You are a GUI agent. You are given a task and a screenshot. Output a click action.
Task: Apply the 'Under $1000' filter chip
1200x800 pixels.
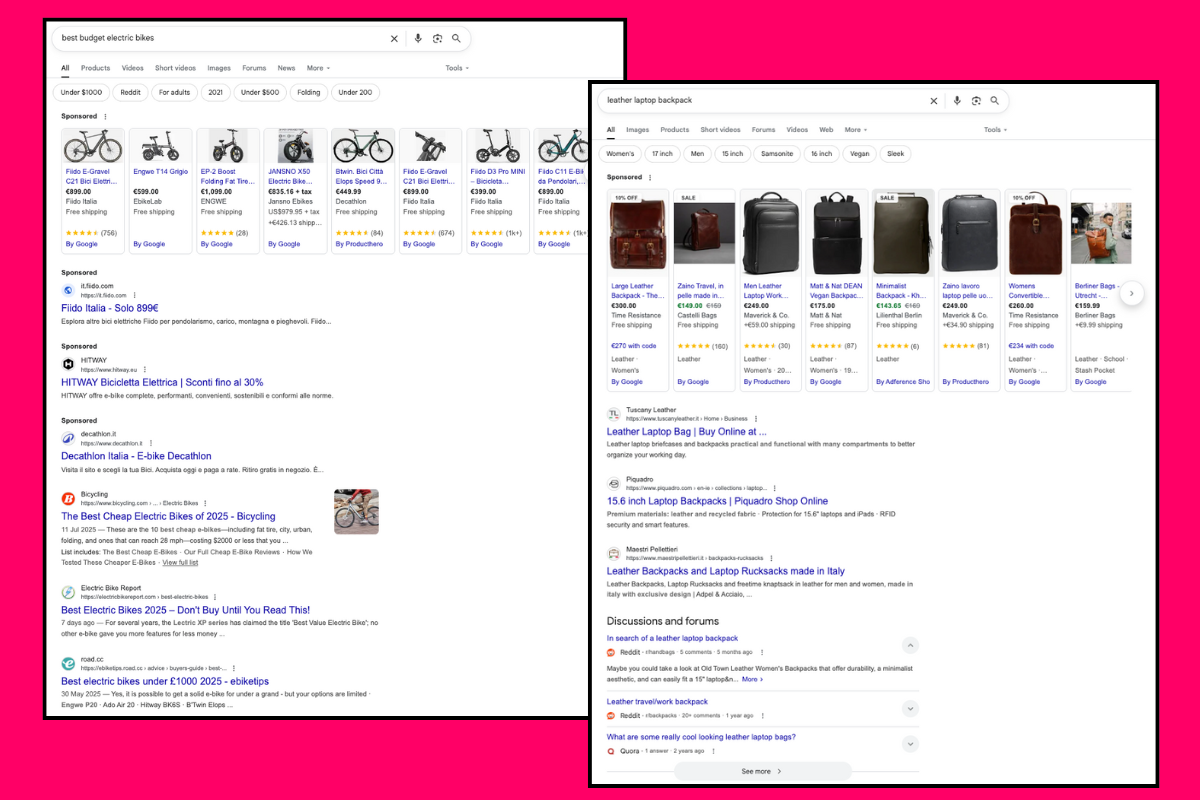(81, 92)
